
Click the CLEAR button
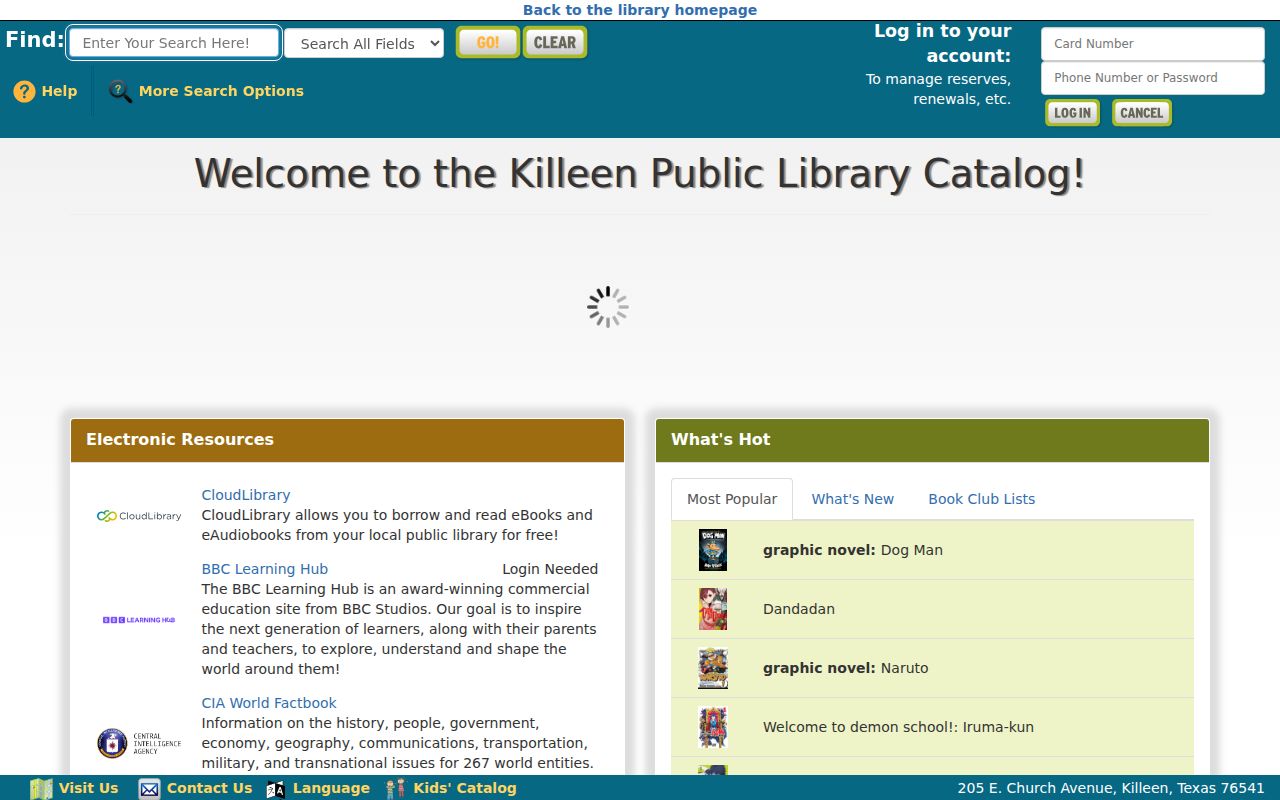555,42
